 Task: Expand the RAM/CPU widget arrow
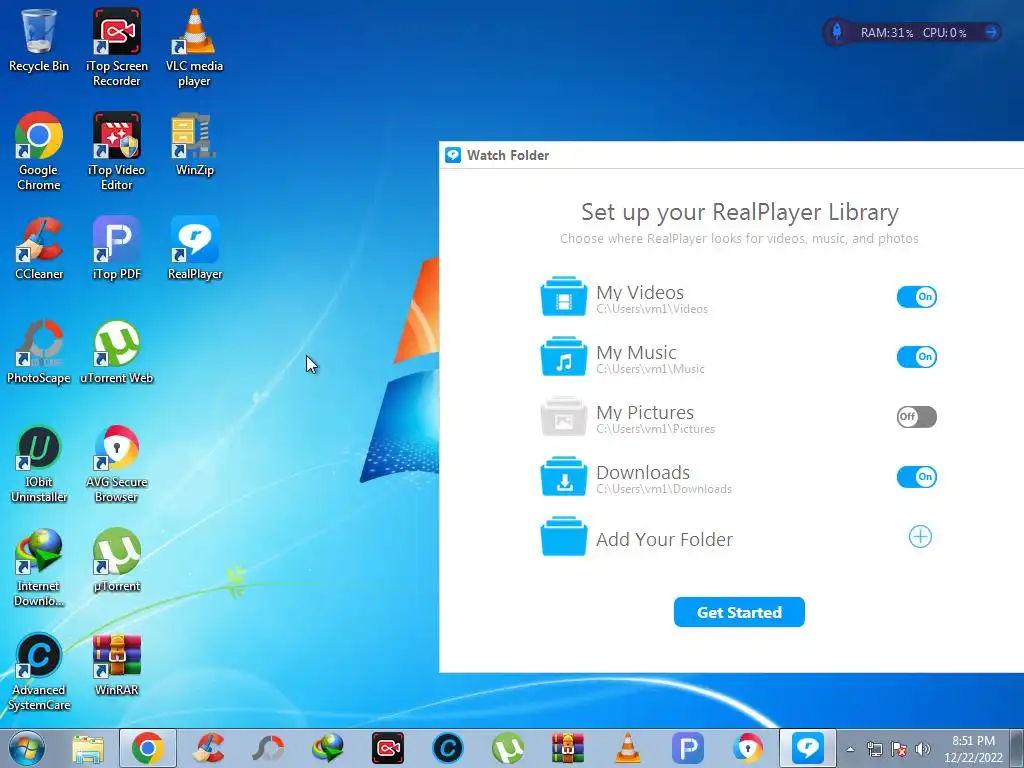point(992,31)
